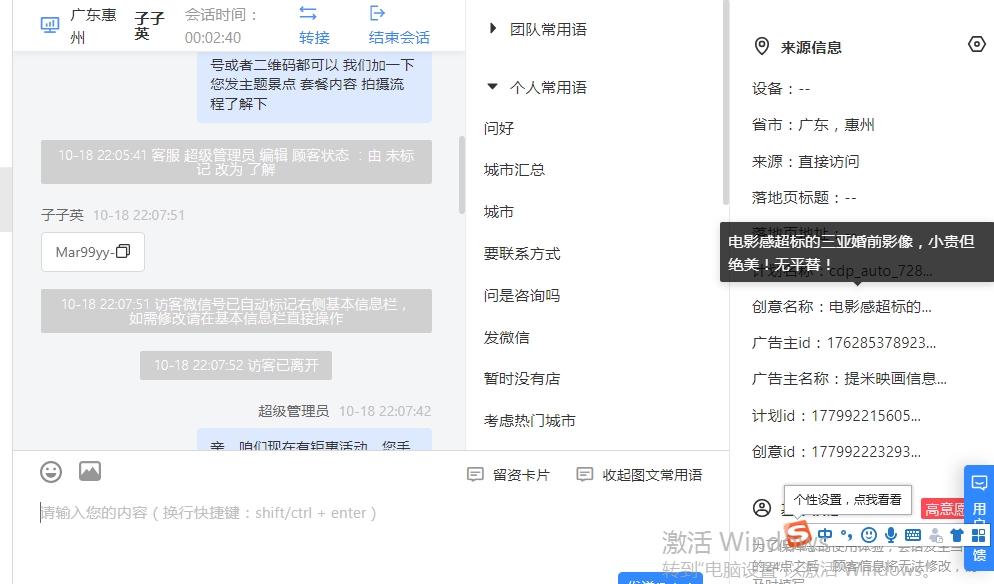The height and width of the screenshot is (584, 994).
Task: Click the Mar99yy- message bubble
Action: coord(93,252)
